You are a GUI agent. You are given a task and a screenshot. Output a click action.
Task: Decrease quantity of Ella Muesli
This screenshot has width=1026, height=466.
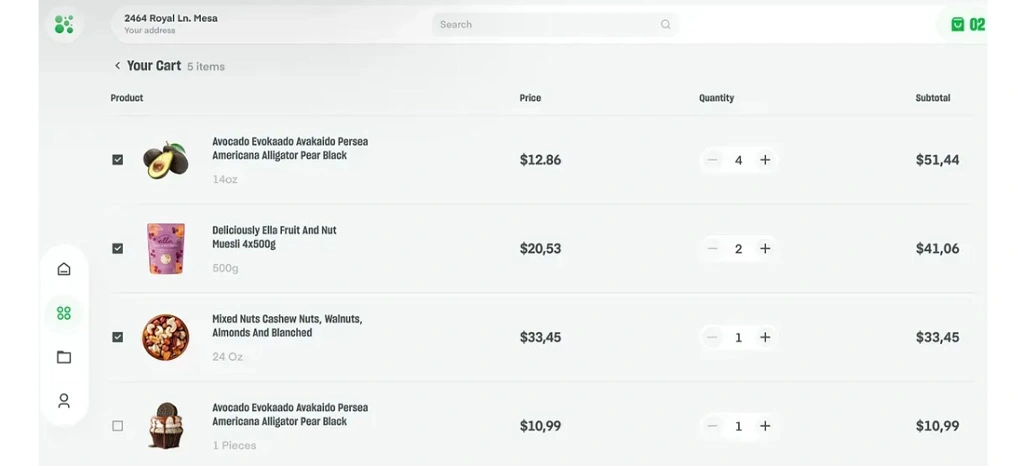pos(713,249)
